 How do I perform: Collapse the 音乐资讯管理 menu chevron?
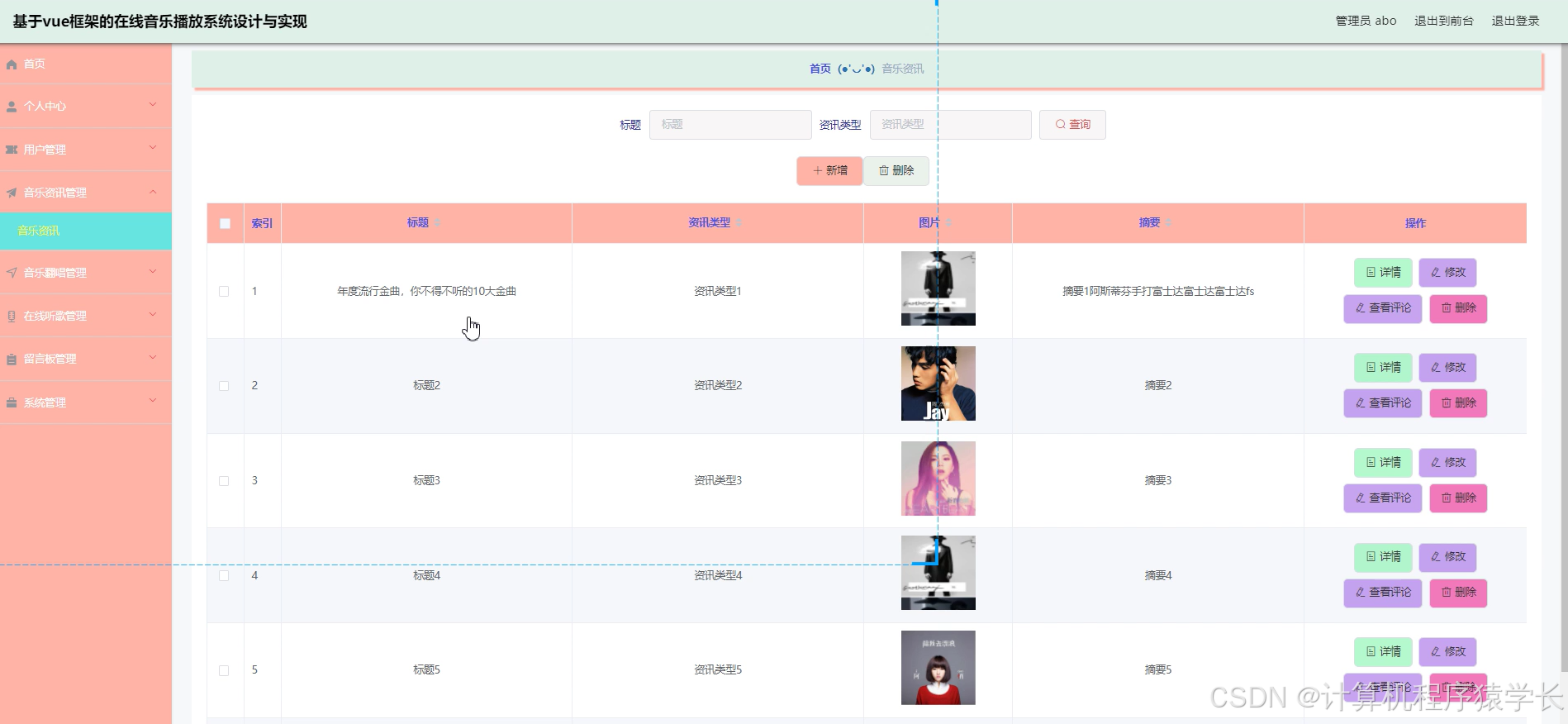coord(153,191)
